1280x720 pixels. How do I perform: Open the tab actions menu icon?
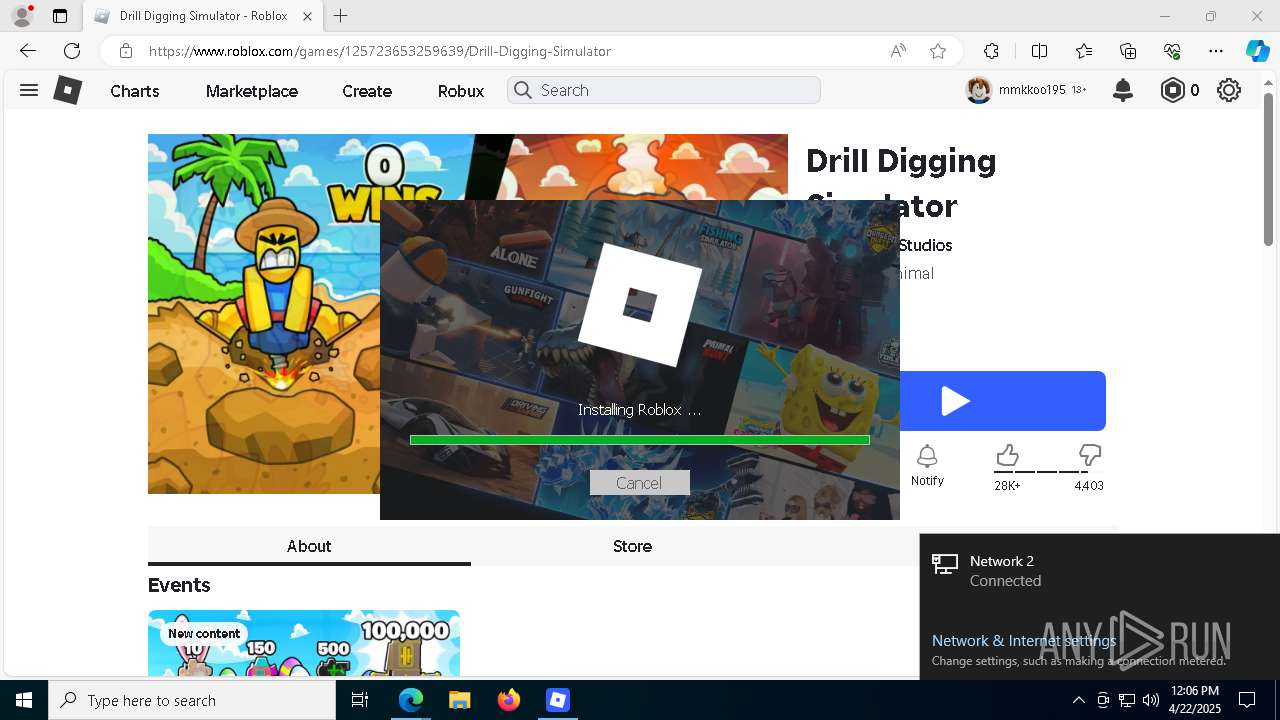pyautogui.click(x=60, y=16)
